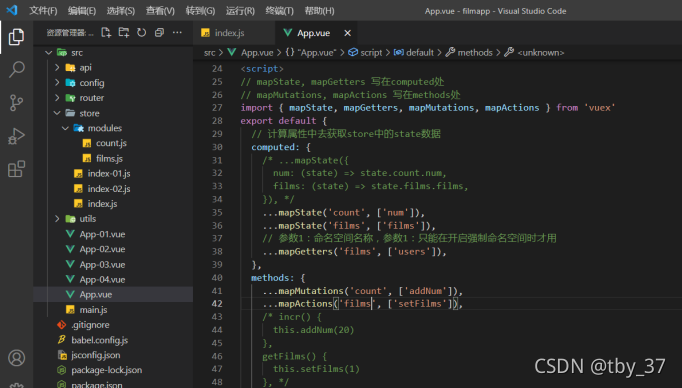Open films.js in the file tree
The height and width of the screenshot is (388, 682).
[x=113, y=158]
